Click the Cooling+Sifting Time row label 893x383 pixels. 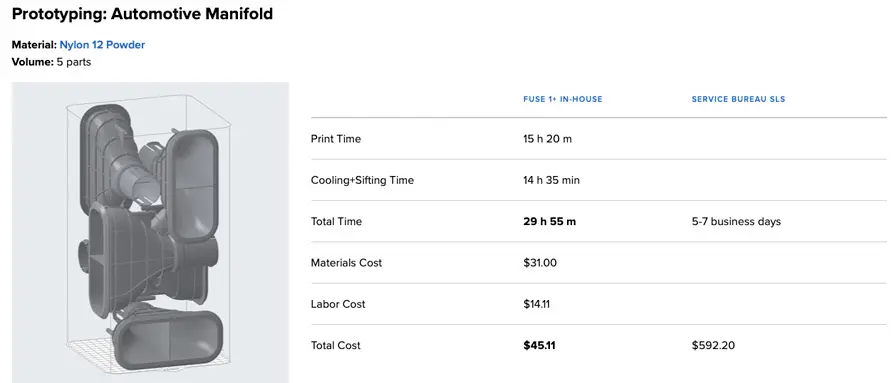(x=362, y=180)
